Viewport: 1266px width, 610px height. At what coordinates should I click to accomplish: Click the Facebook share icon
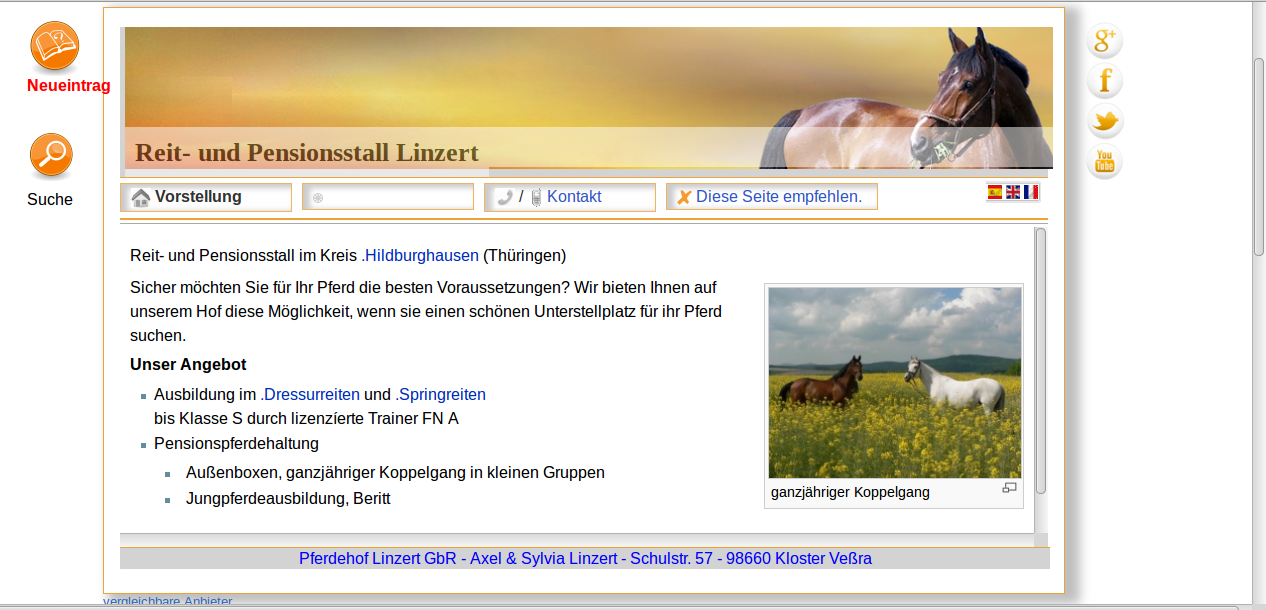(x=1105, y=81)
